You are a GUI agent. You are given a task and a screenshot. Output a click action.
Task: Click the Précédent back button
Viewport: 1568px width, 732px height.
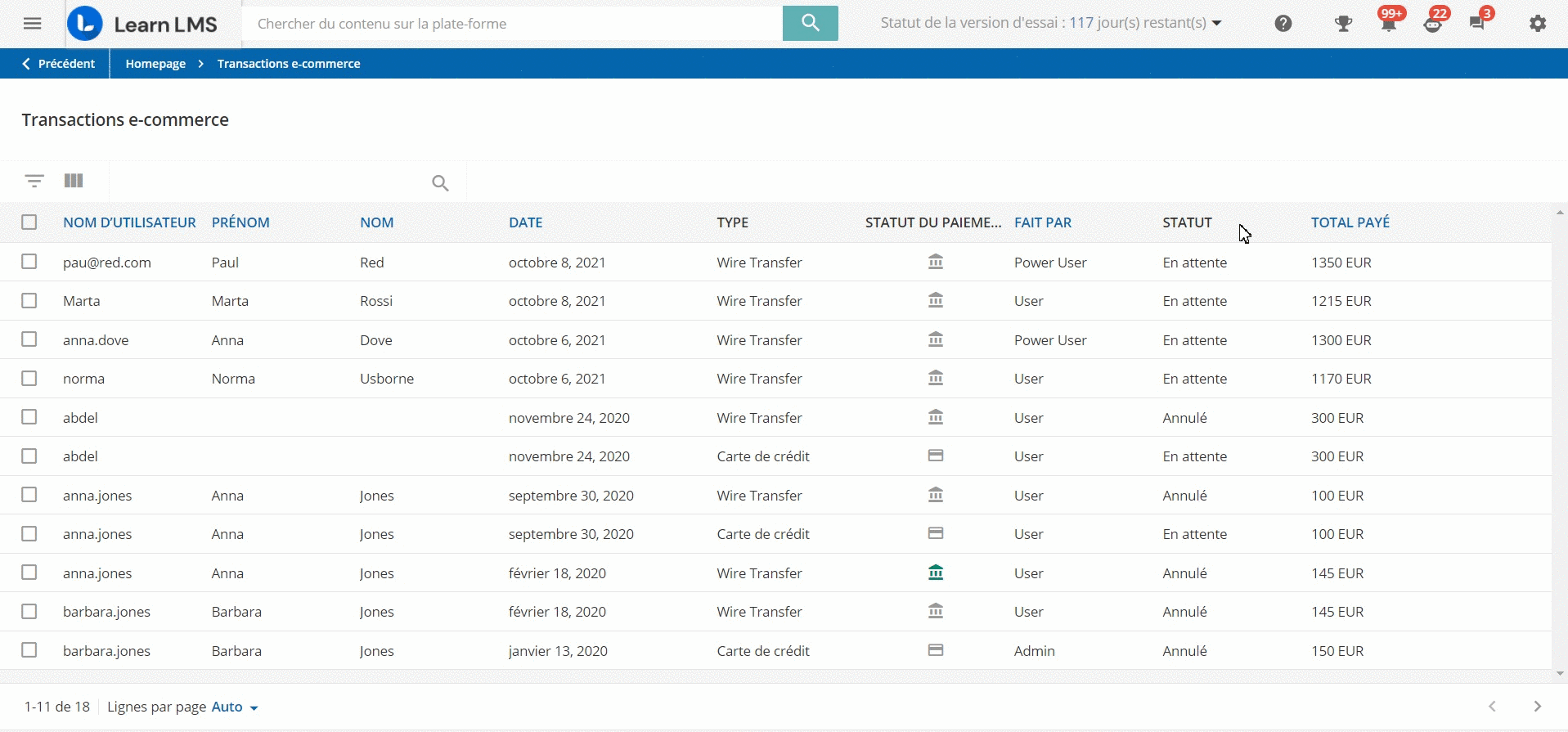click(58, 64)
